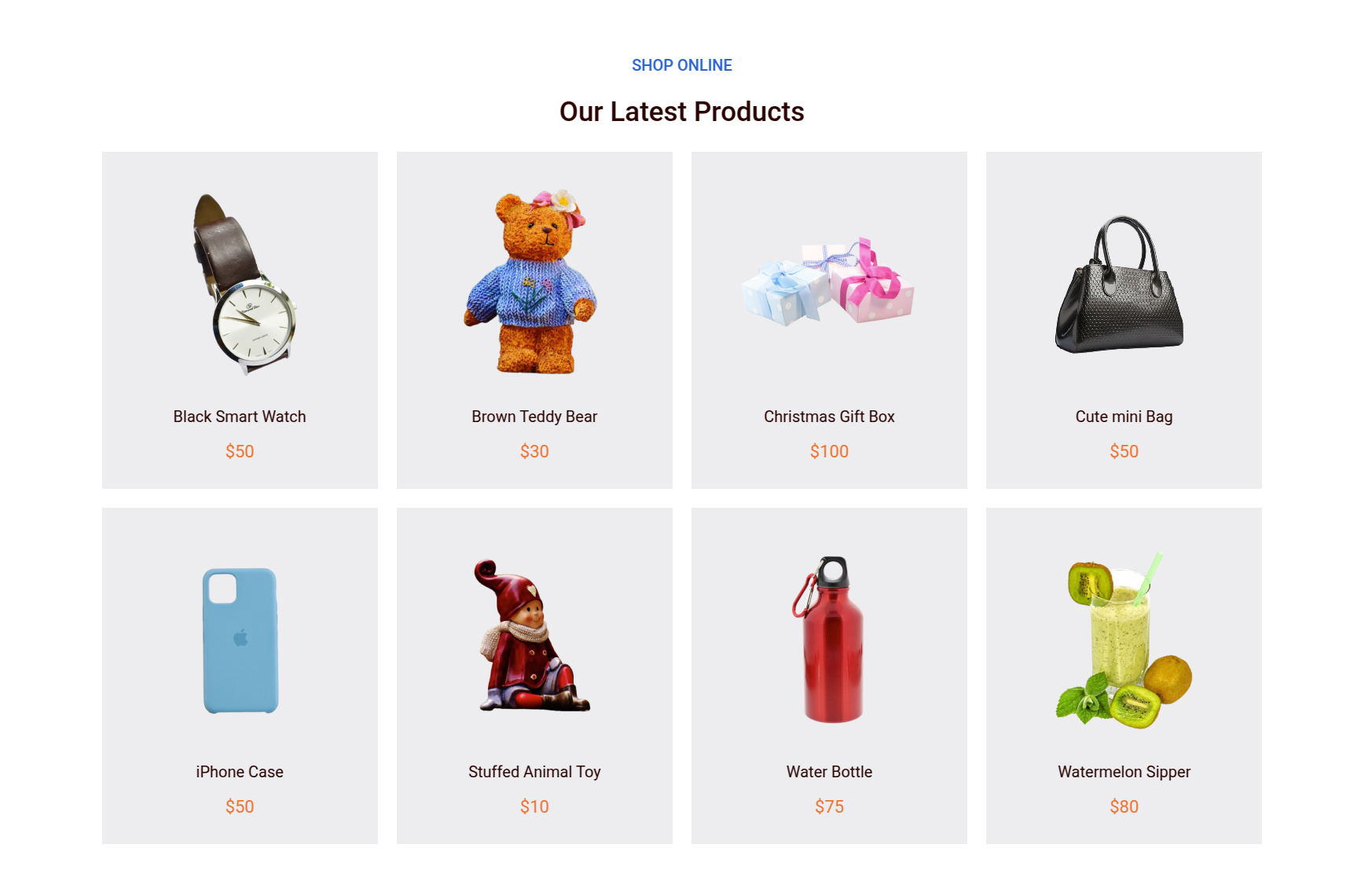
Task: Select the blue iPhone Case image
Action: [x=240, y=641]
